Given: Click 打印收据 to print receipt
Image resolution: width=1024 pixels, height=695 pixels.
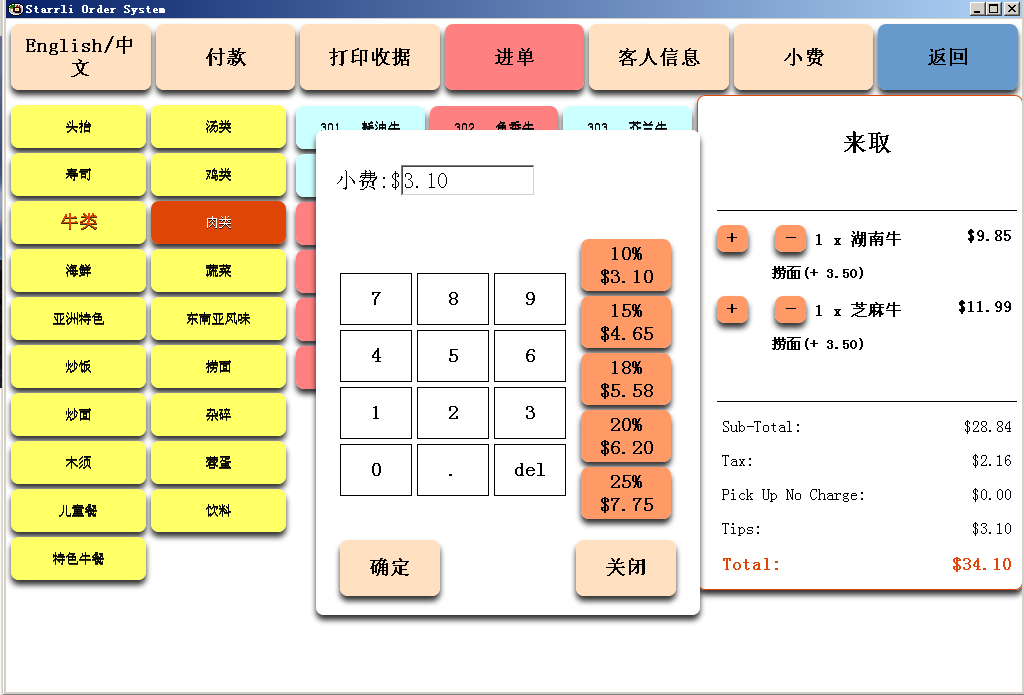Looking at the screenshot, I should 370,58.
